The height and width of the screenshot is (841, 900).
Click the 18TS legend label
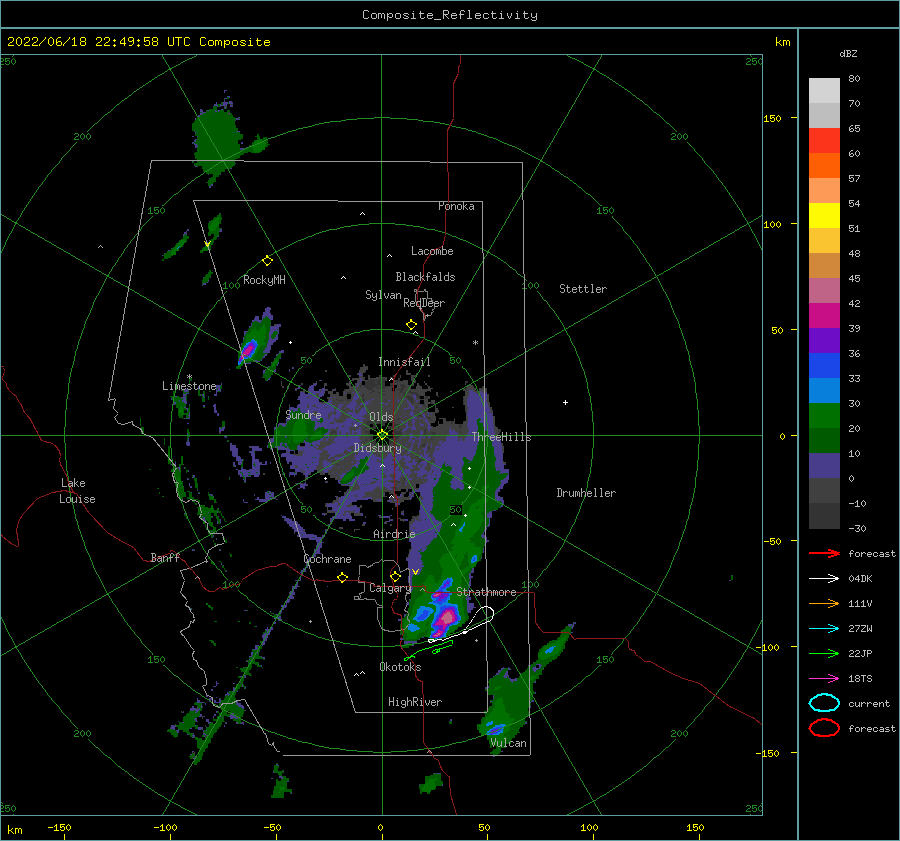click(860, 679)
